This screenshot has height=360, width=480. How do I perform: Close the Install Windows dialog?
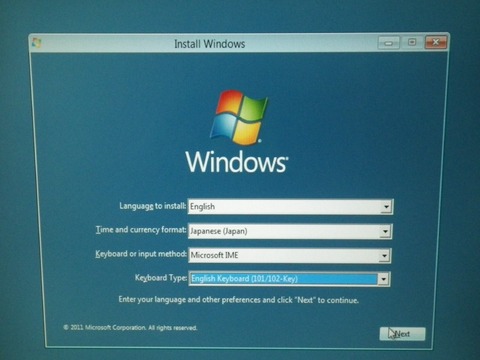(x=436, y=42)
